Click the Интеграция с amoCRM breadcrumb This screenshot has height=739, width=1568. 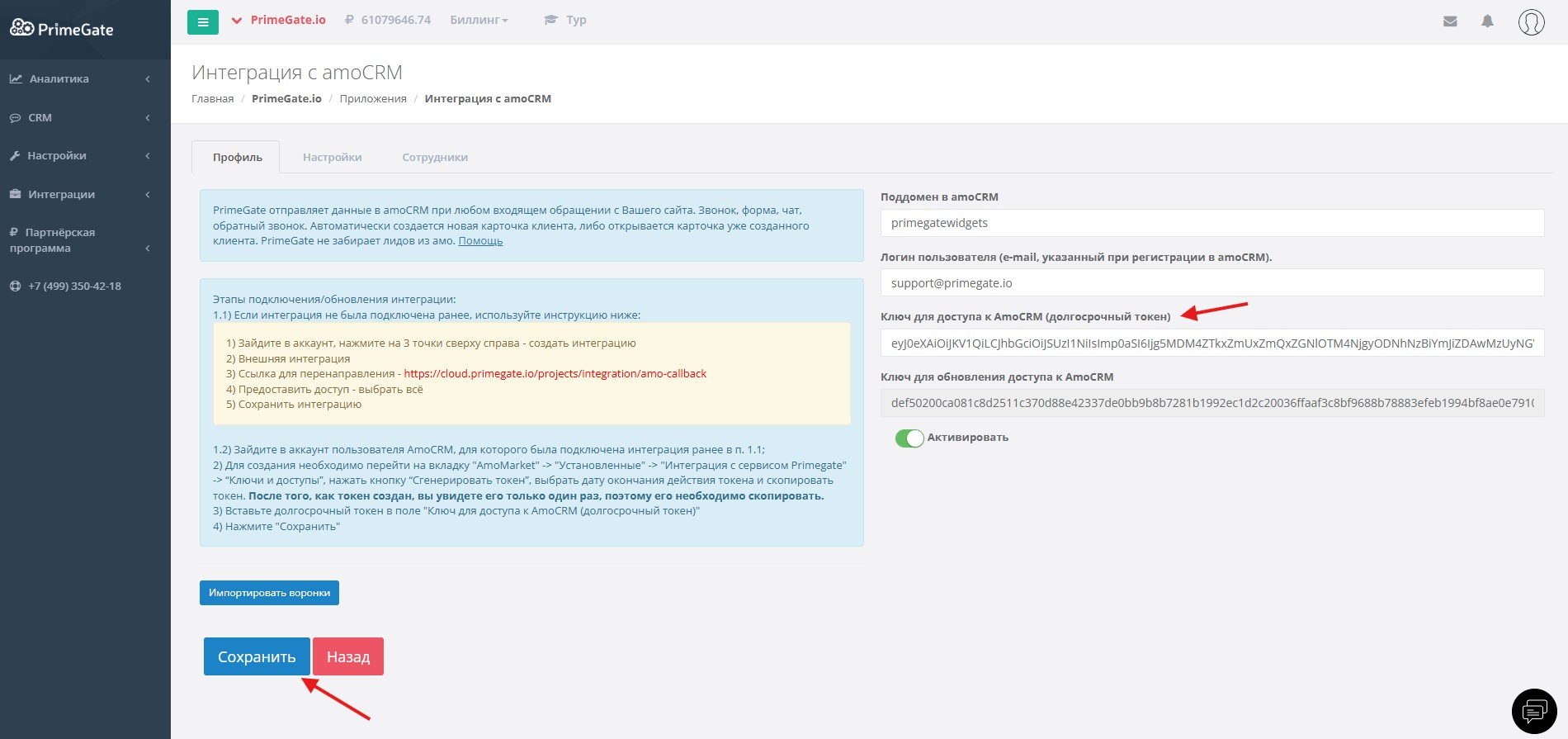488,99
